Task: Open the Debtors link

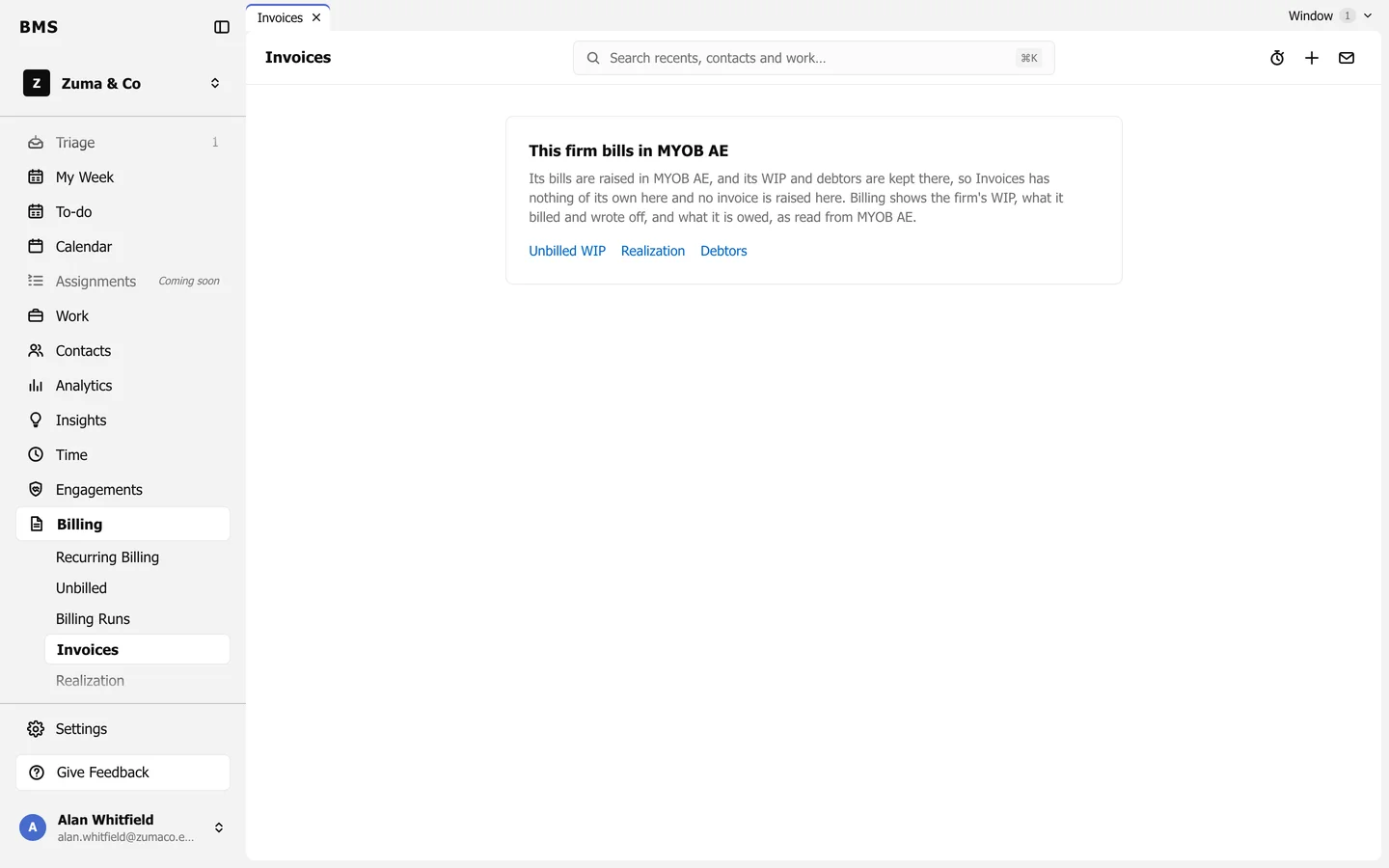Action: [723, 251]
